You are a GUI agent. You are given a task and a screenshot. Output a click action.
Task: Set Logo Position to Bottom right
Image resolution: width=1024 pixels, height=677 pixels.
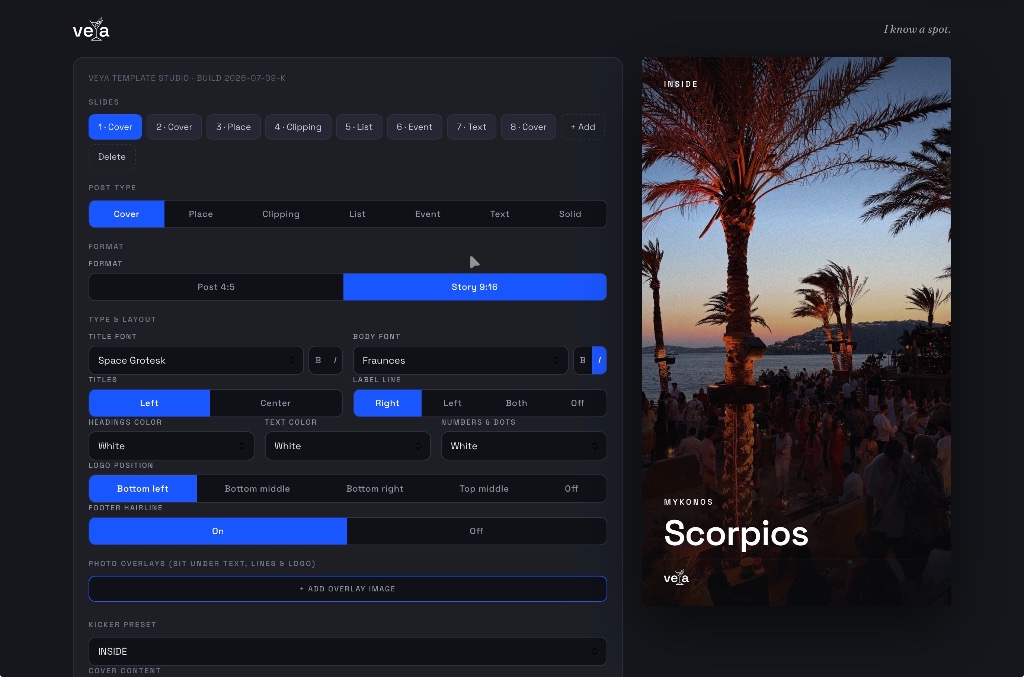(x=375, y=489)
